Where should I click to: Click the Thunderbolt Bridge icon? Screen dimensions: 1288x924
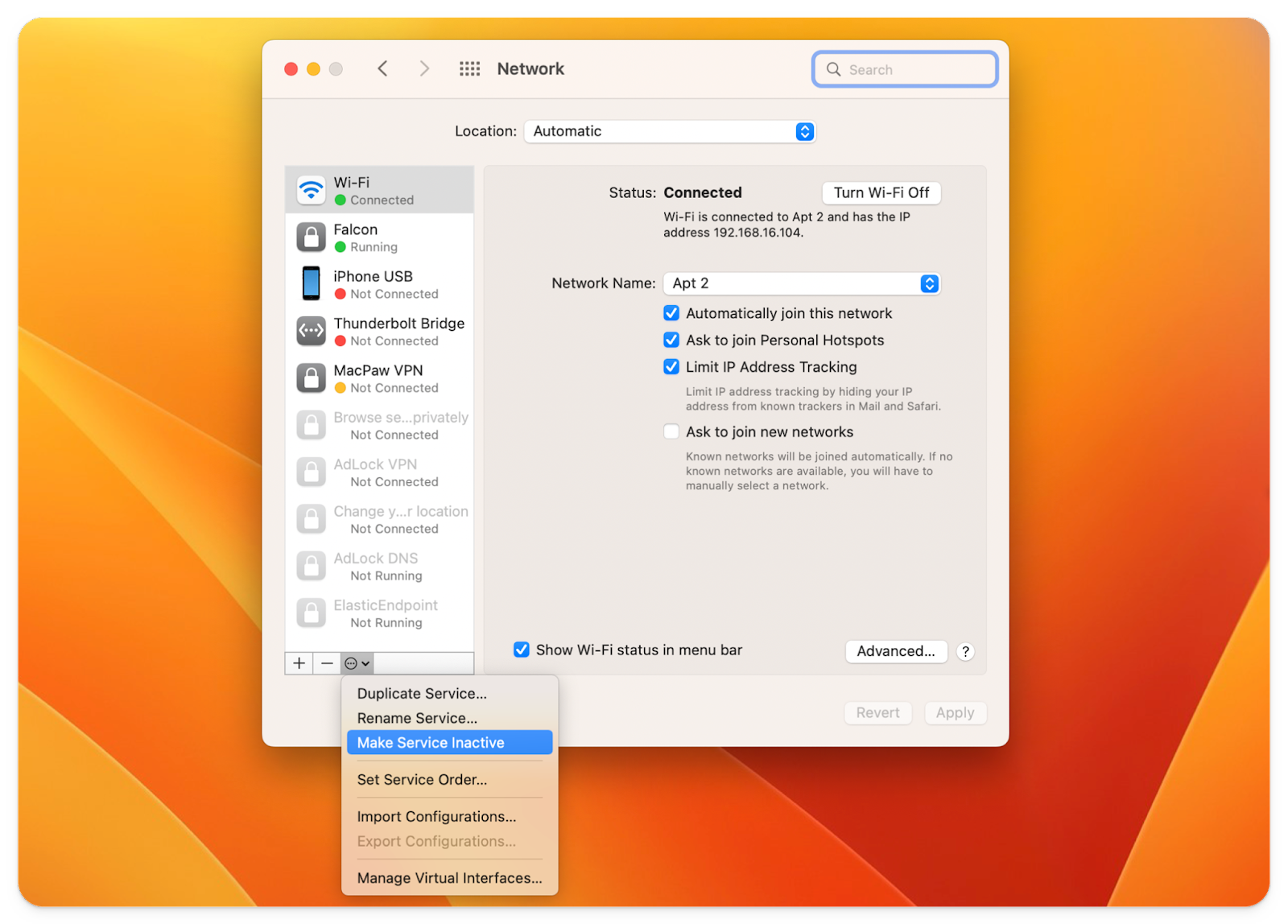[311, 330]
